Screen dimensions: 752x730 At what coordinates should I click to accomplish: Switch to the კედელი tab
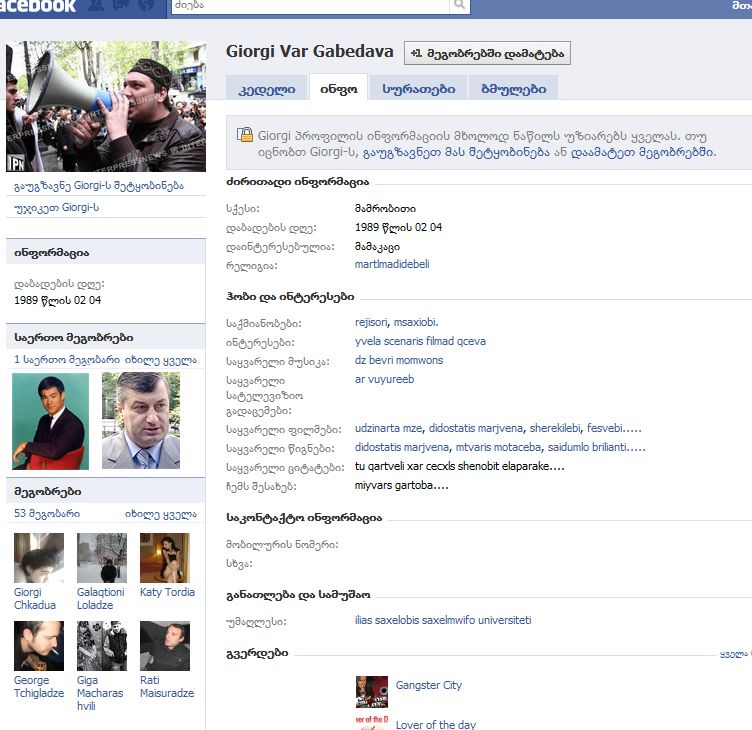point(267,89)
